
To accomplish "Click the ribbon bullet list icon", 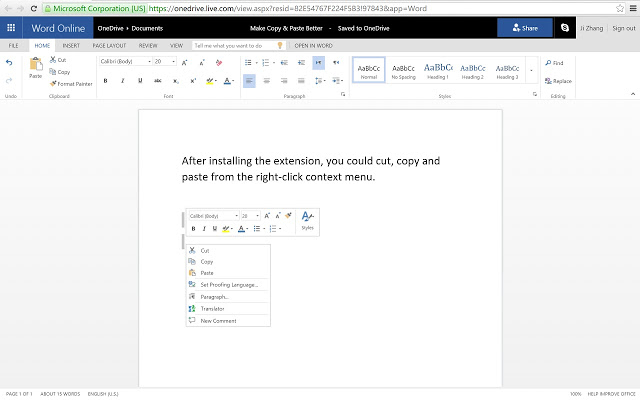I will point(248,62).
